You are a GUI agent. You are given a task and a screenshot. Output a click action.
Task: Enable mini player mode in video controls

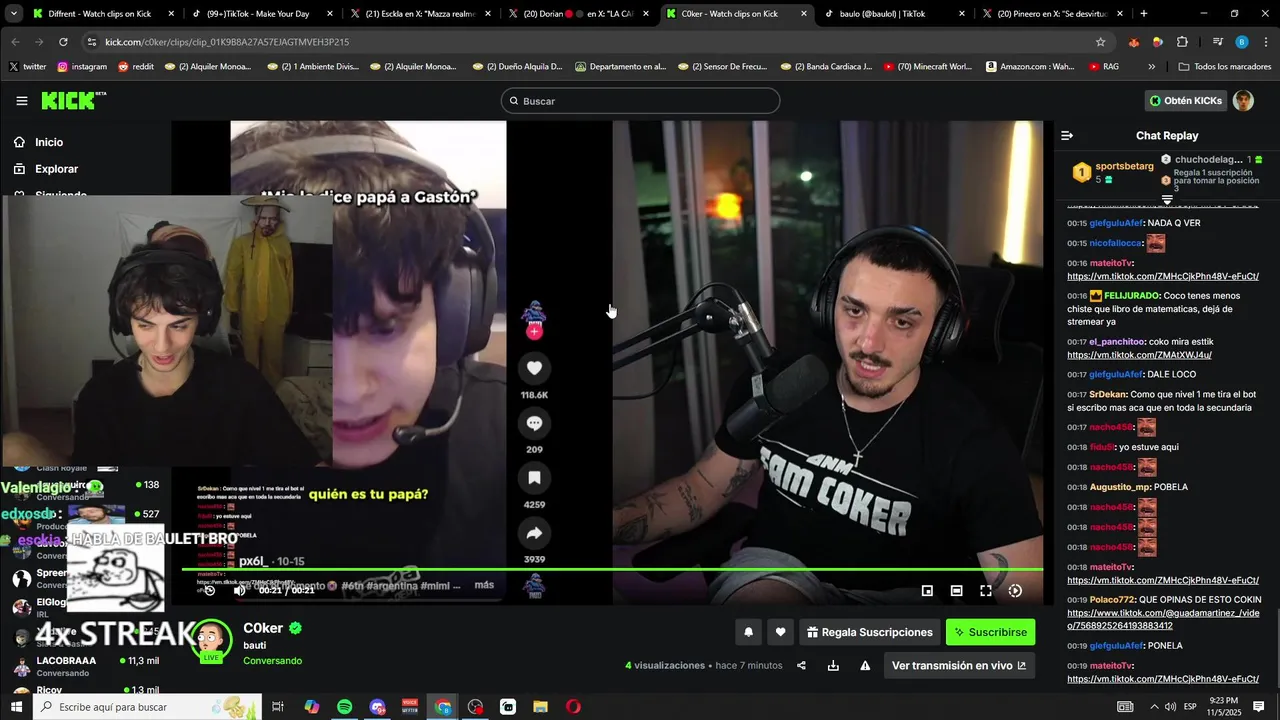tap(927, 591)
